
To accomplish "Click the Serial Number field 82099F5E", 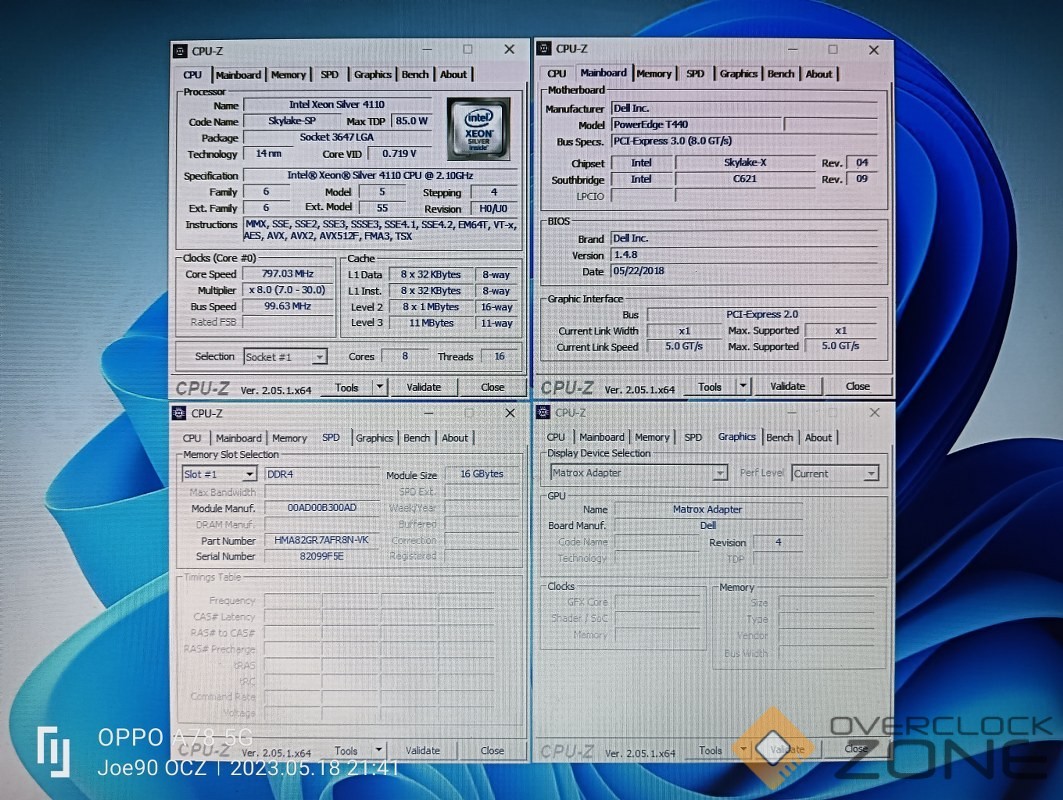I will point(321,556).
